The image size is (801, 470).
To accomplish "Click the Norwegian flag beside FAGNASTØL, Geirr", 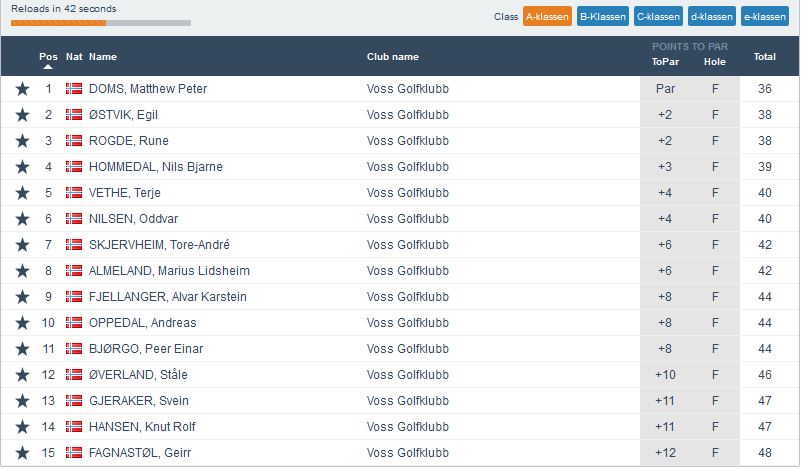I will click(73, 453).
